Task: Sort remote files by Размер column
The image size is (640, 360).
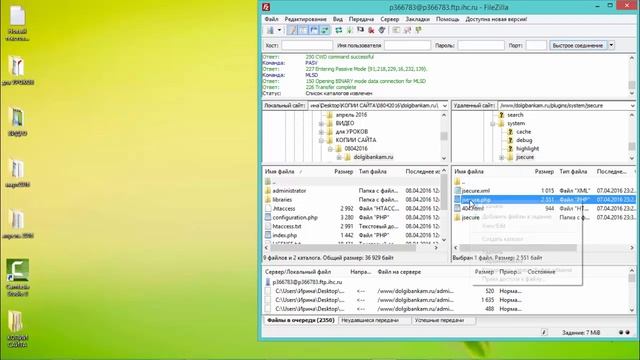Action: (544, 172)
